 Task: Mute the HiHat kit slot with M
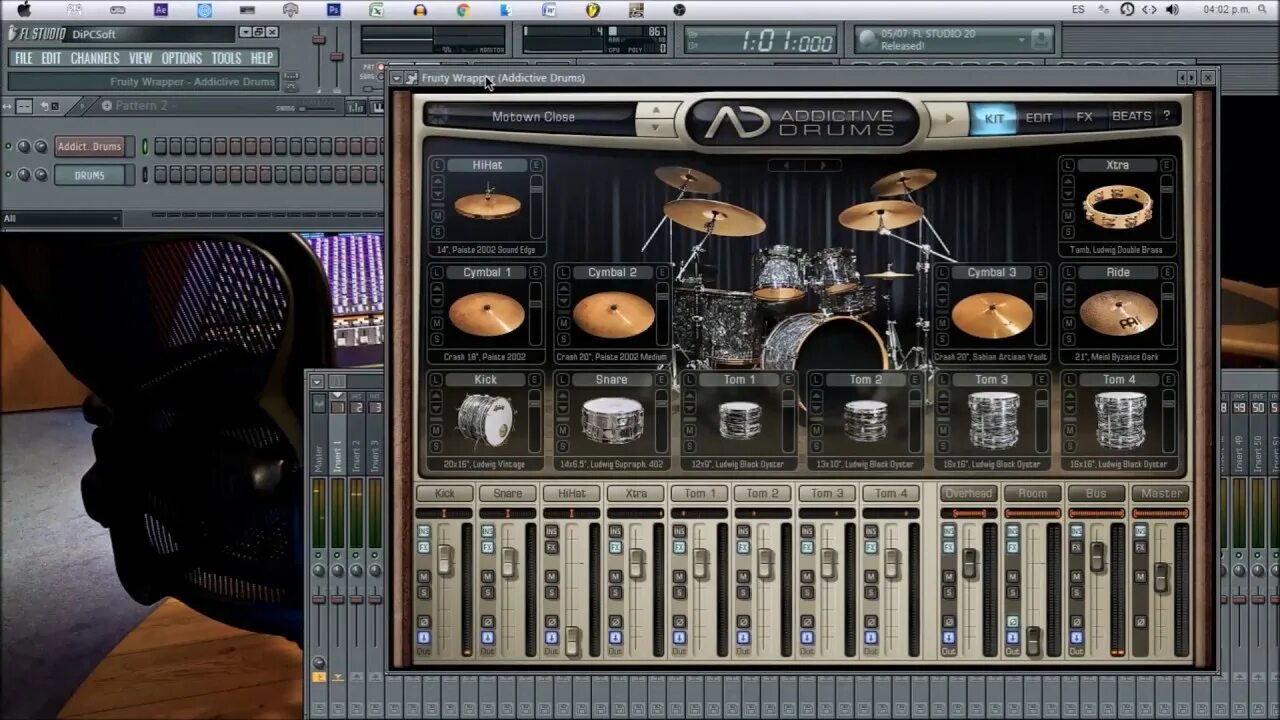tap(438, 217)
